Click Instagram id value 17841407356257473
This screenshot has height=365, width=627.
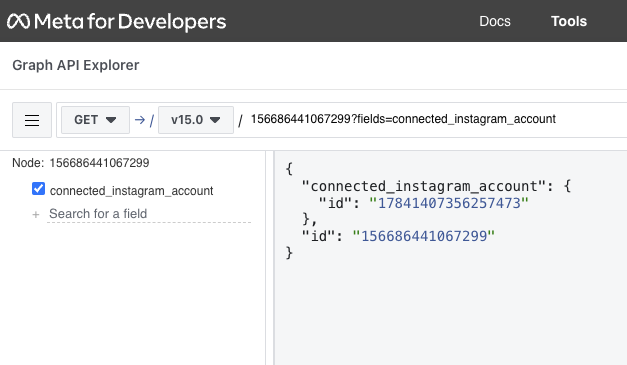[x=449, y=203]
